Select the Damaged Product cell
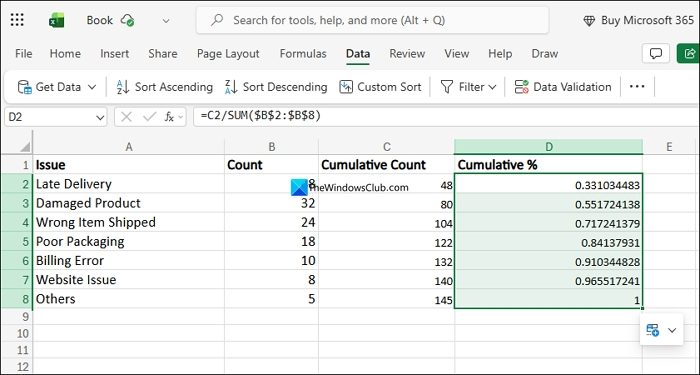 point(129,203)
